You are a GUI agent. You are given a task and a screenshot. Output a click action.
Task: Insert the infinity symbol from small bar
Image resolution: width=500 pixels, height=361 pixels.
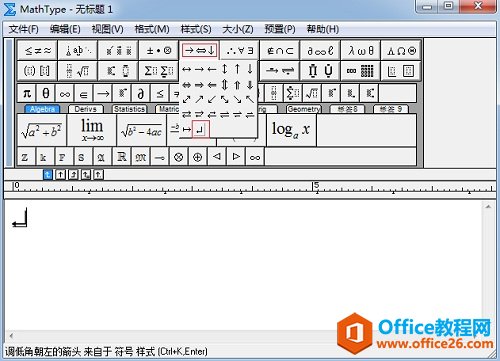(65, 93)
